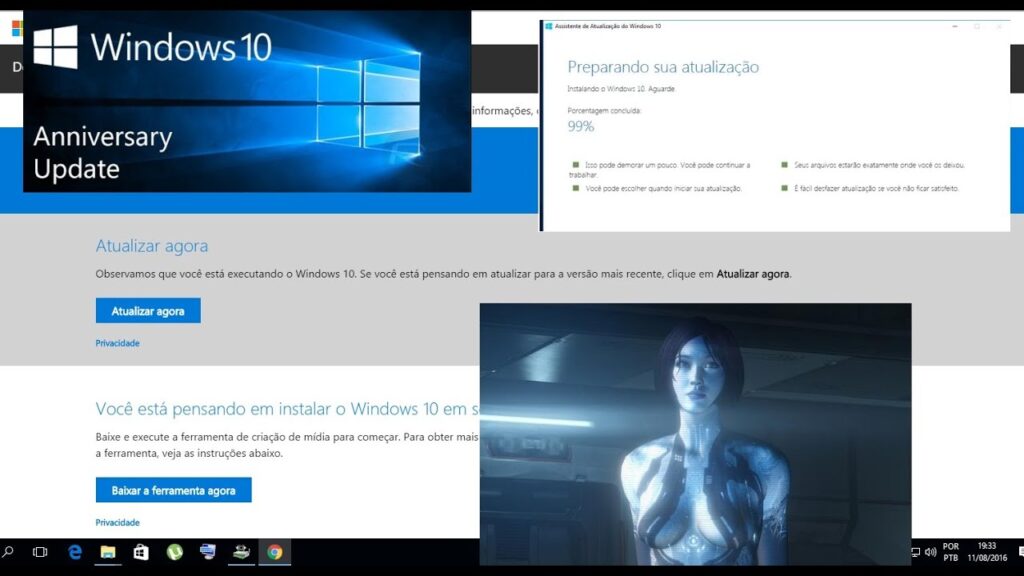Click the bold Atualizar agora in the paragraph

(x=753, y=274)
